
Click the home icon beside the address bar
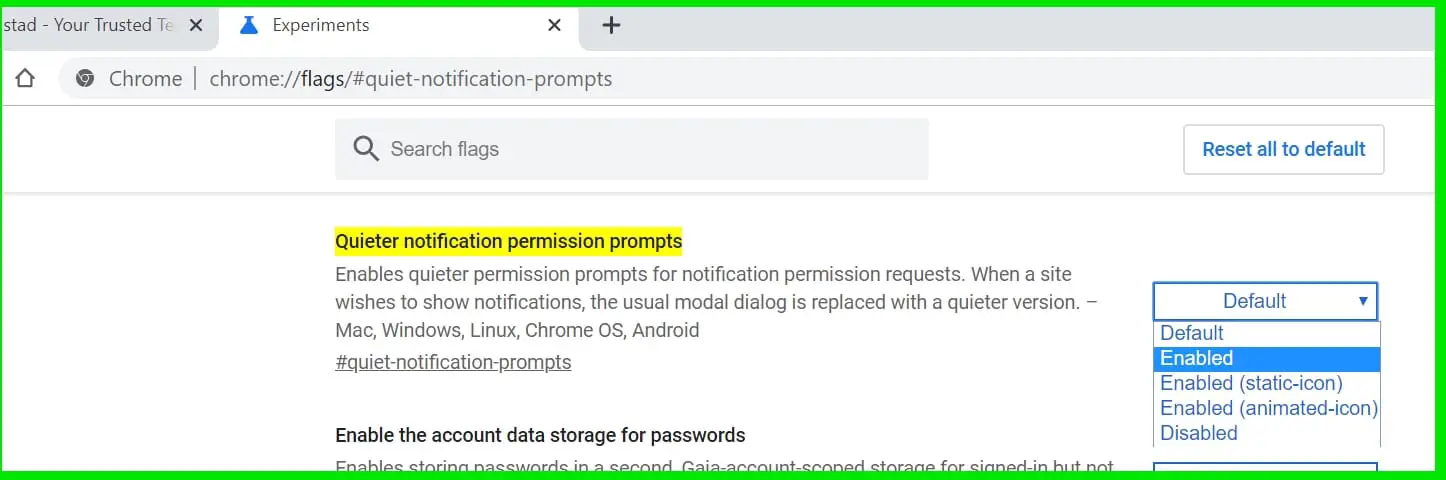click(x=25, y=79)
